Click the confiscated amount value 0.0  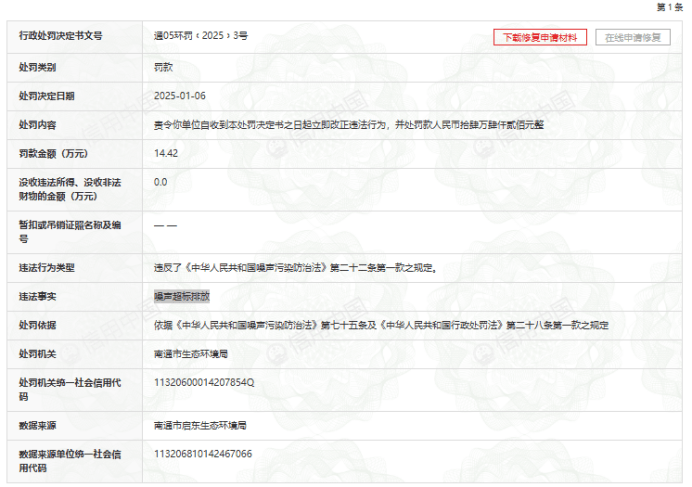click(x=161, y=183)
